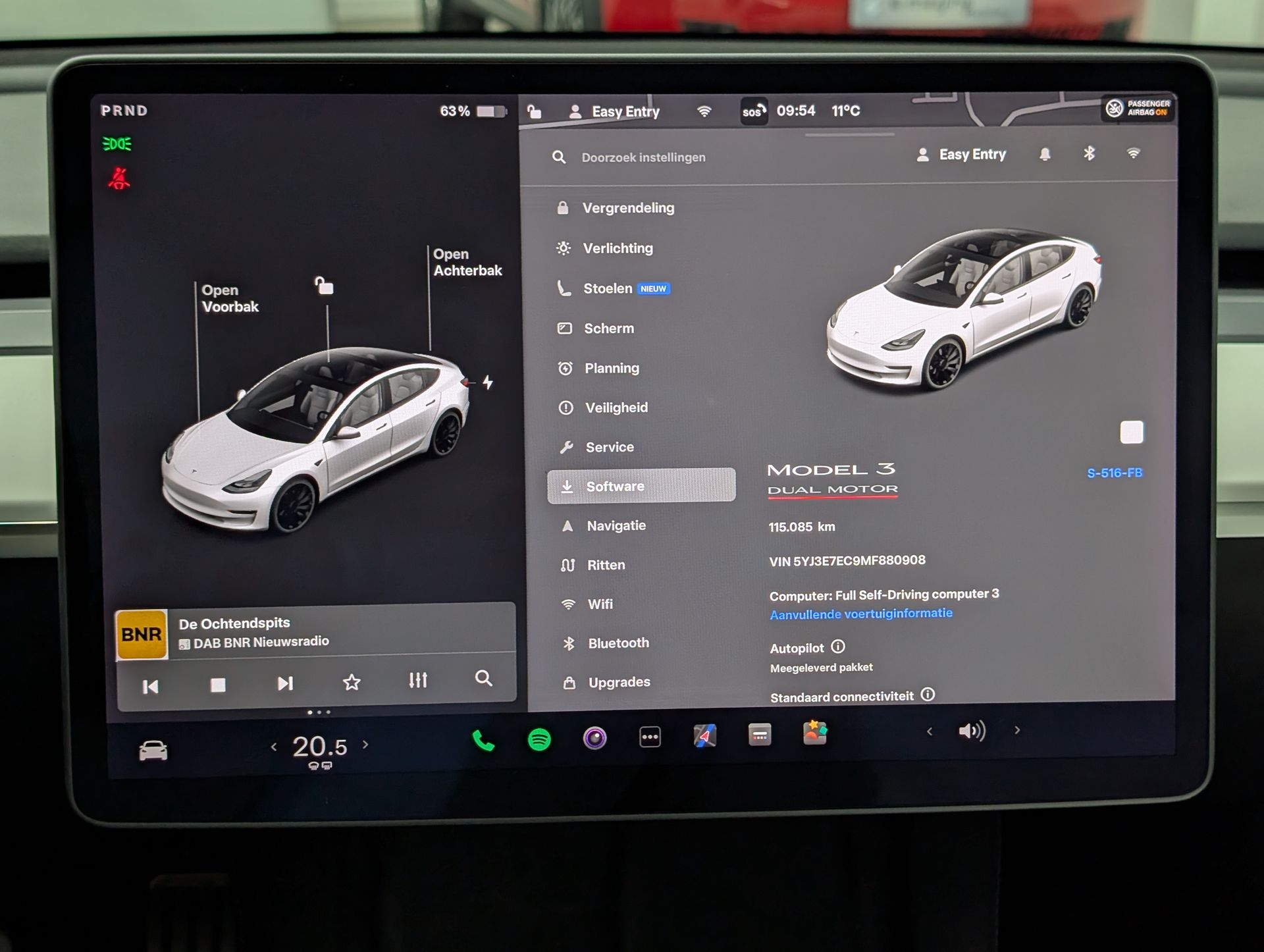The height and width of the screenshot is (952, 1264).
Task: Increase cabin temperature with right chevron
Action: 366,745
